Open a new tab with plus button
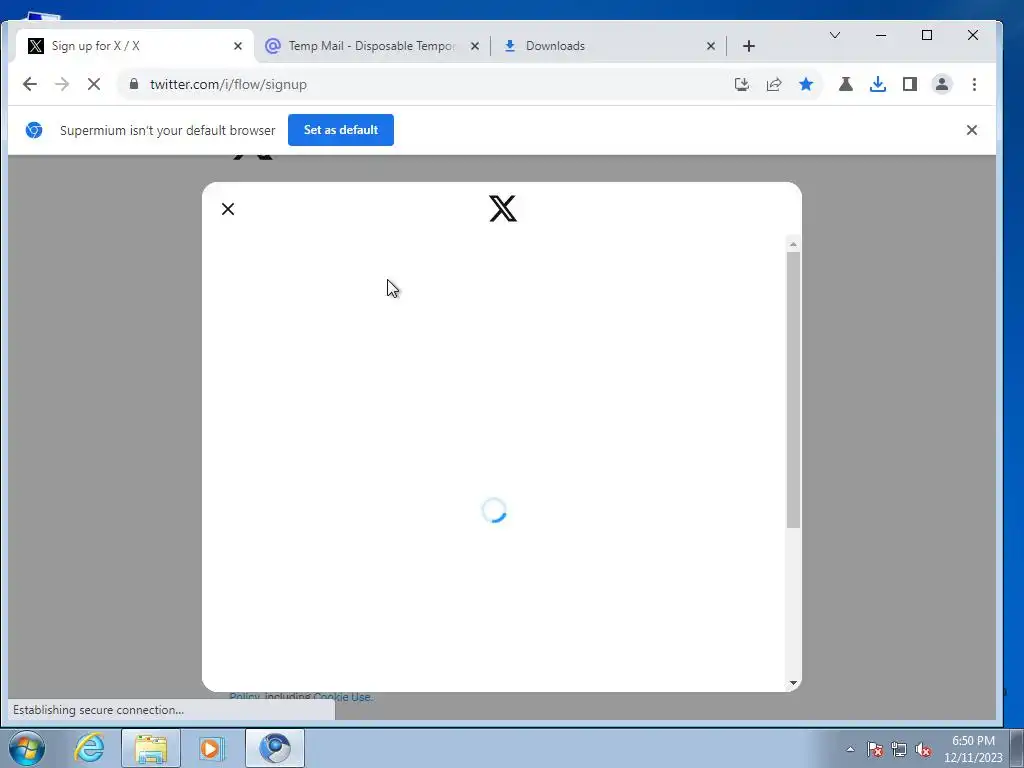Viewport: 1024px width, 768px height. pyautogui.click(x=749, y=46)
